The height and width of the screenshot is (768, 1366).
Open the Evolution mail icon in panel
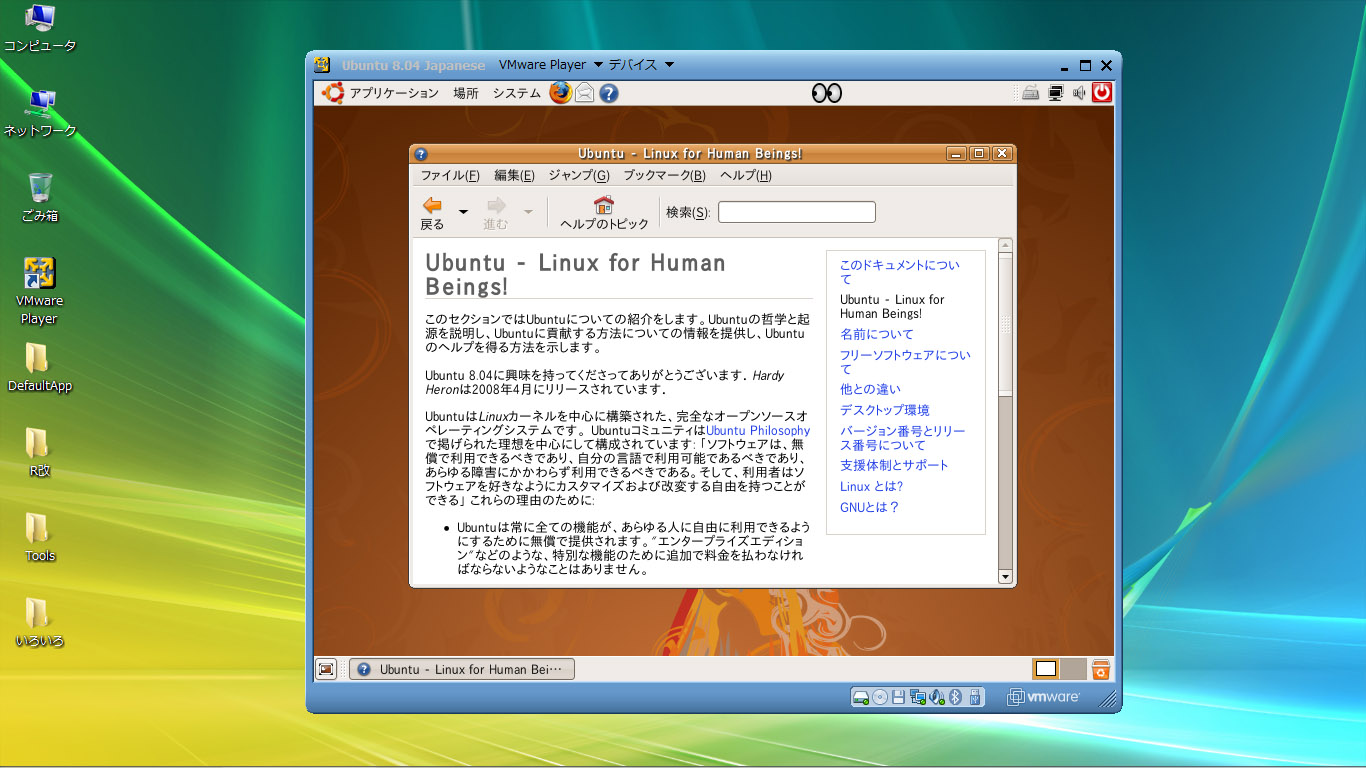click(x=585, y=93)
